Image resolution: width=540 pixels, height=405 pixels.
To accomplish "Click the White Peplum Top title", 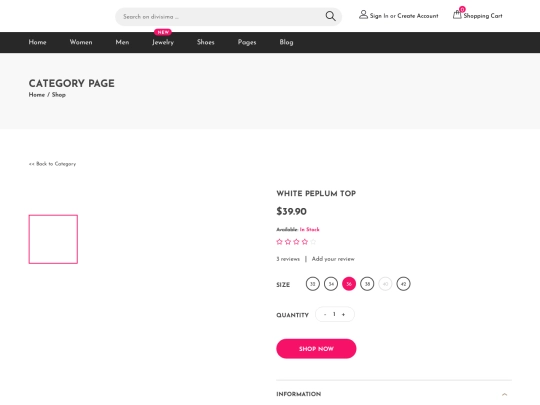I will [x=316, y=194].
